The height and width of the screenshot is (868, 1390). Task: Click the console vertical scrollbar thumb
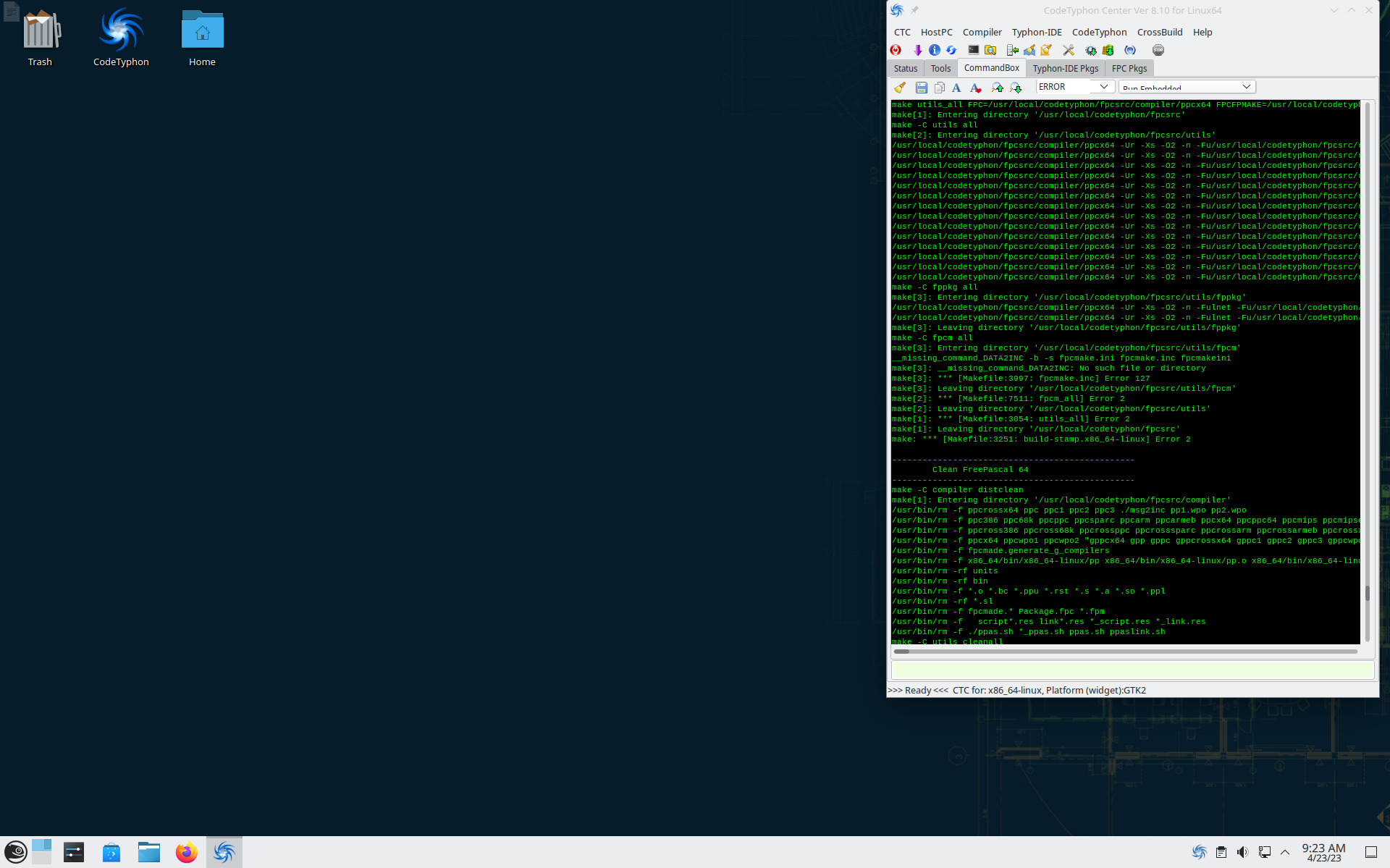click(x=1367, y=593)
